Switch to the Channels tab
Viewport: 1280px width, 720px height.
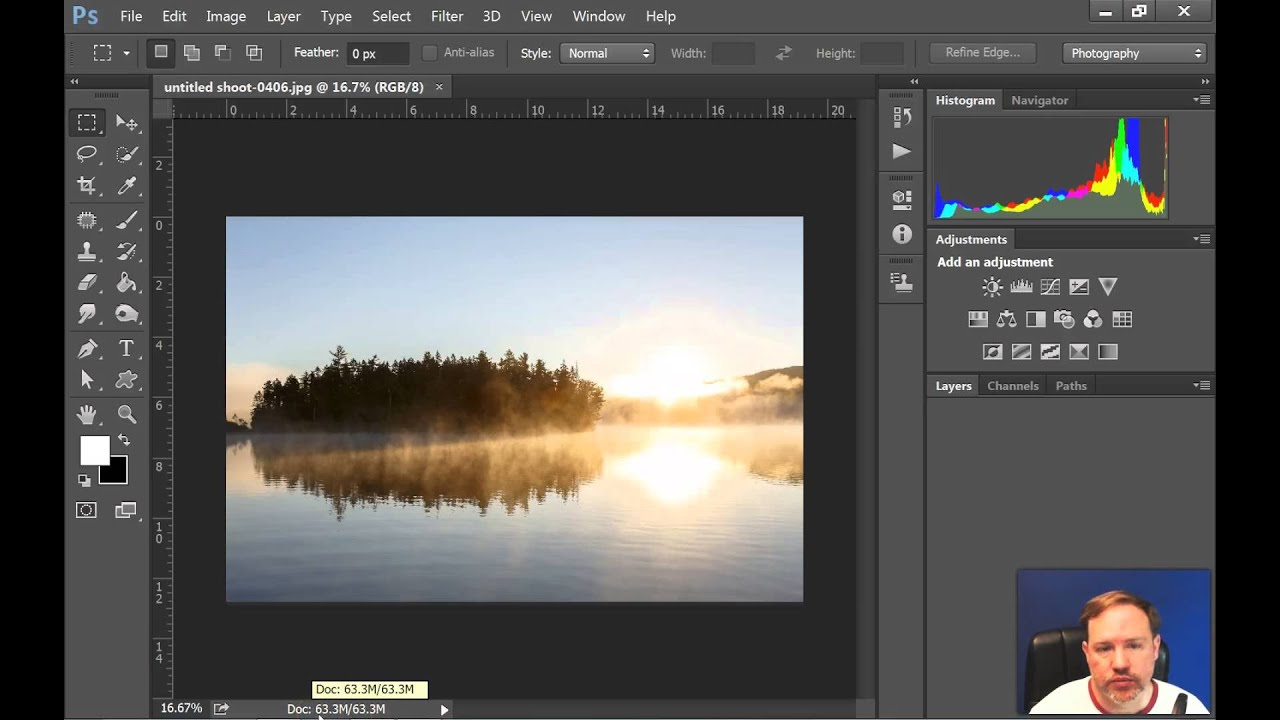(x=1012, y=386)
